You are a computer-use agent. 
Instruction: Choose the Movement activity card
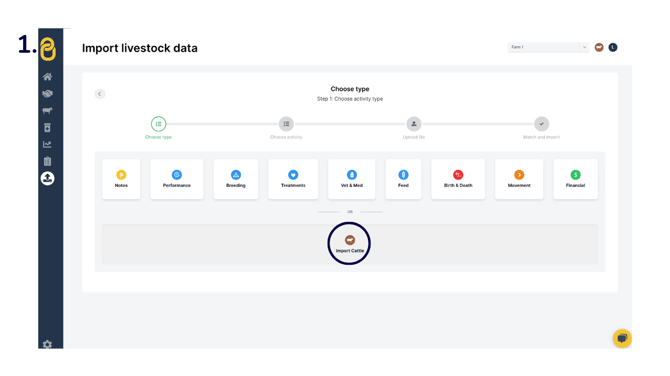tap(519, 179)
